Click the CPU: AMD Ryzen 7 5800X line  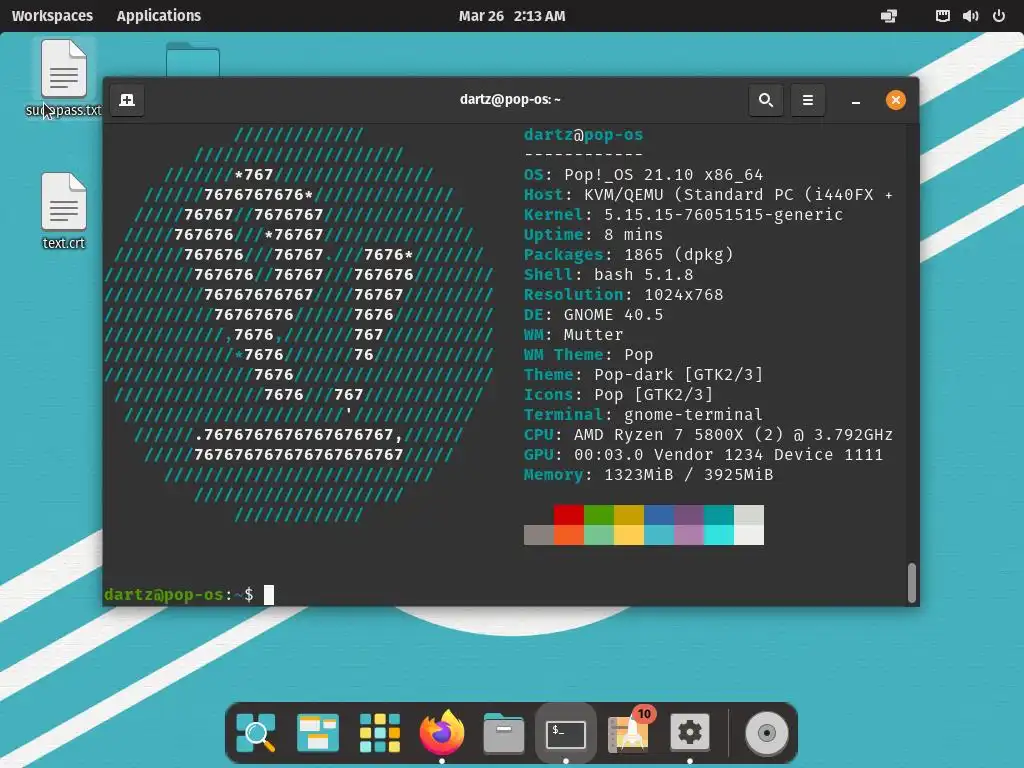click(x=708, y=435)
